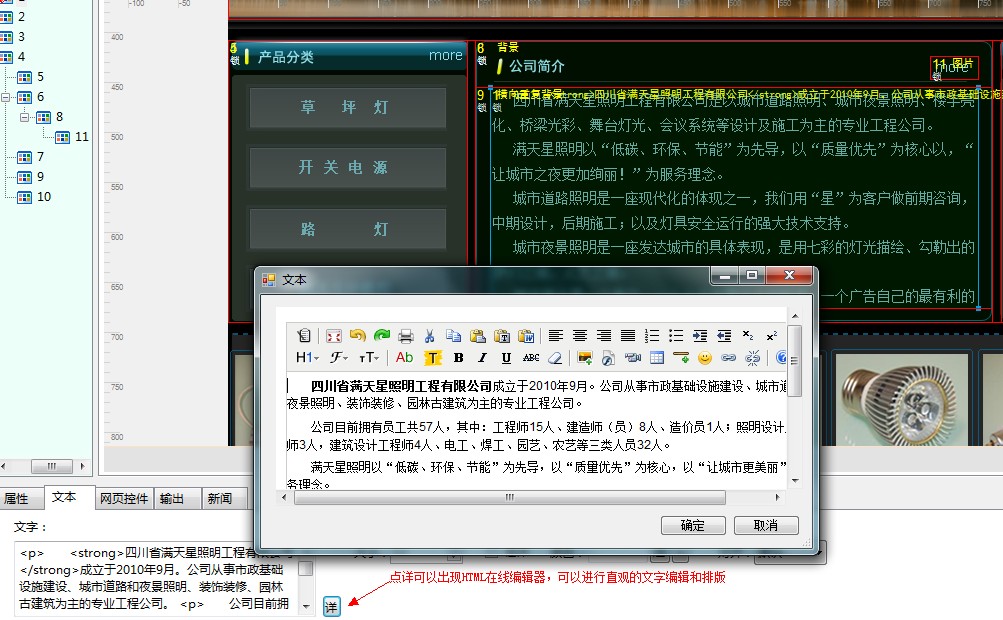Increase the paragraph indent

(700, 335)
